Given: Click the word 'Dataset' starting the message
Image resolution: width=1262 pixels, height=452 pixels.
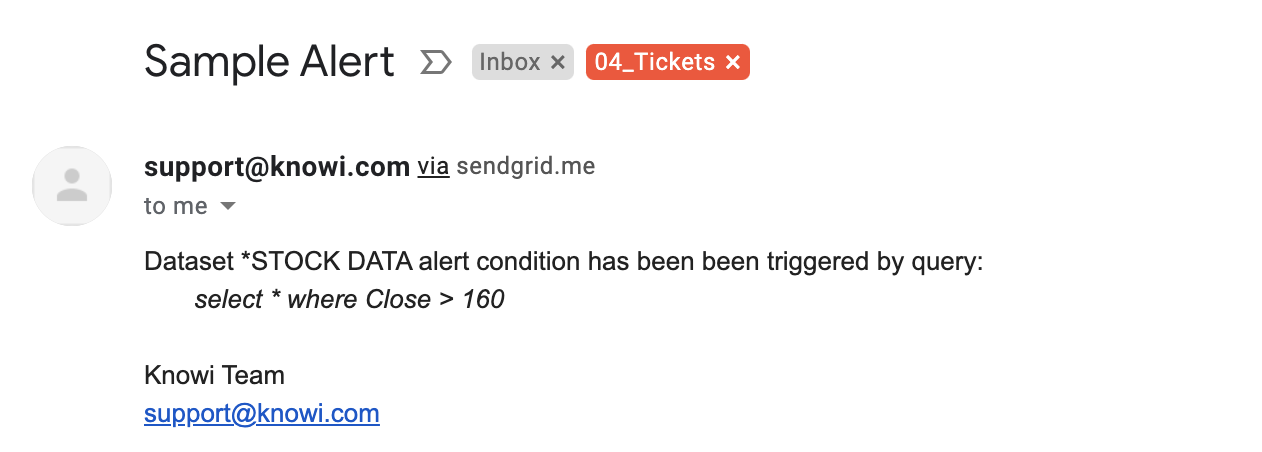Looking at the screenshot, I should (x=188, y=262).
